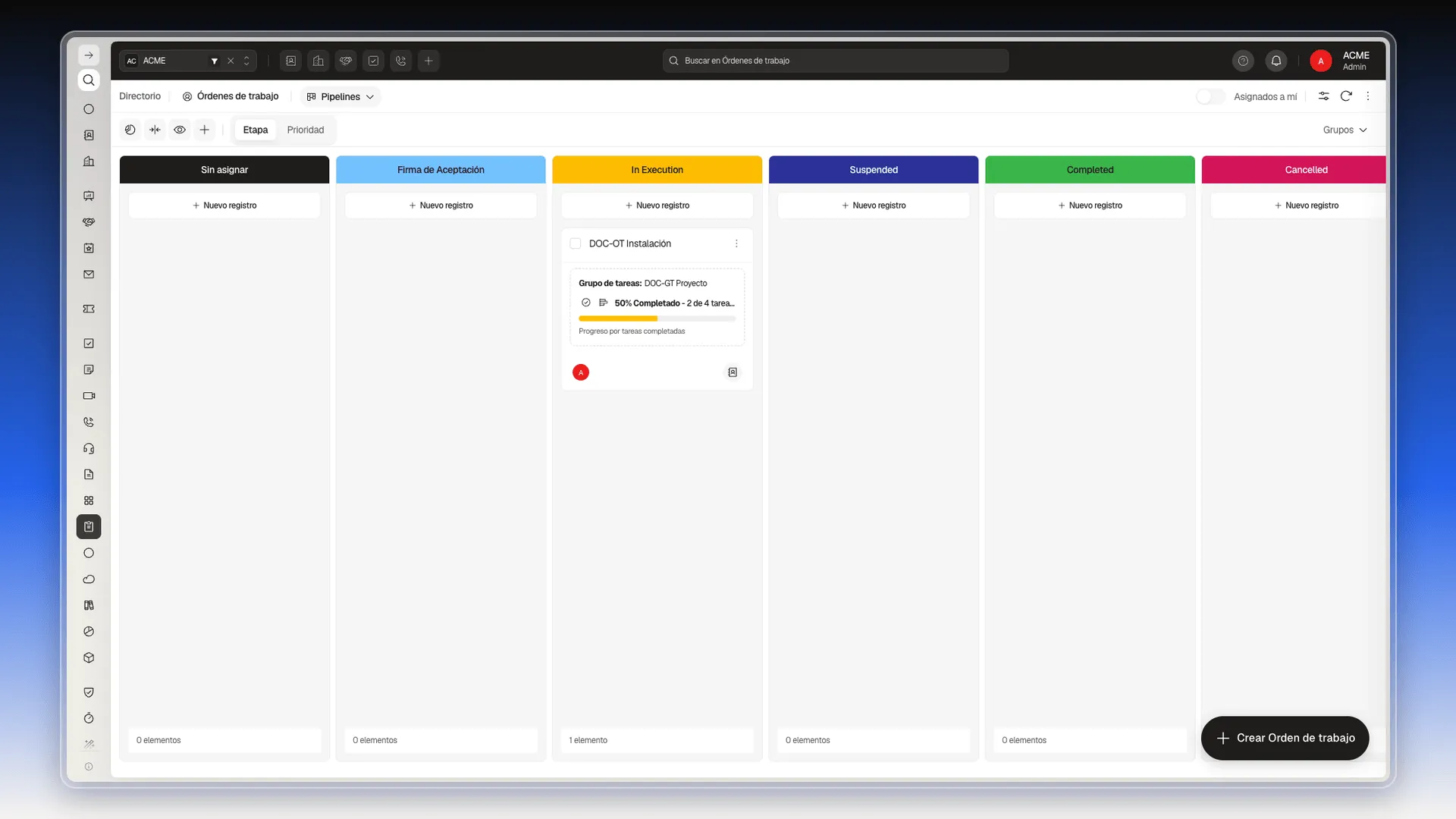
Task: Open the headset support icon in sidebar
Action: tap(89, 448)
